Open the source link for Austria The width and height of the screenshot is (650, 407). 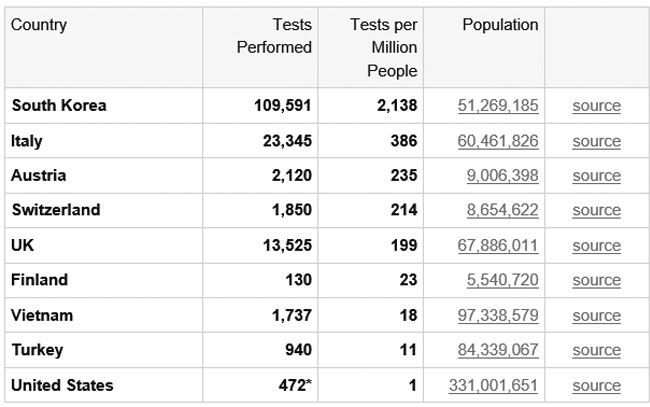596,176
